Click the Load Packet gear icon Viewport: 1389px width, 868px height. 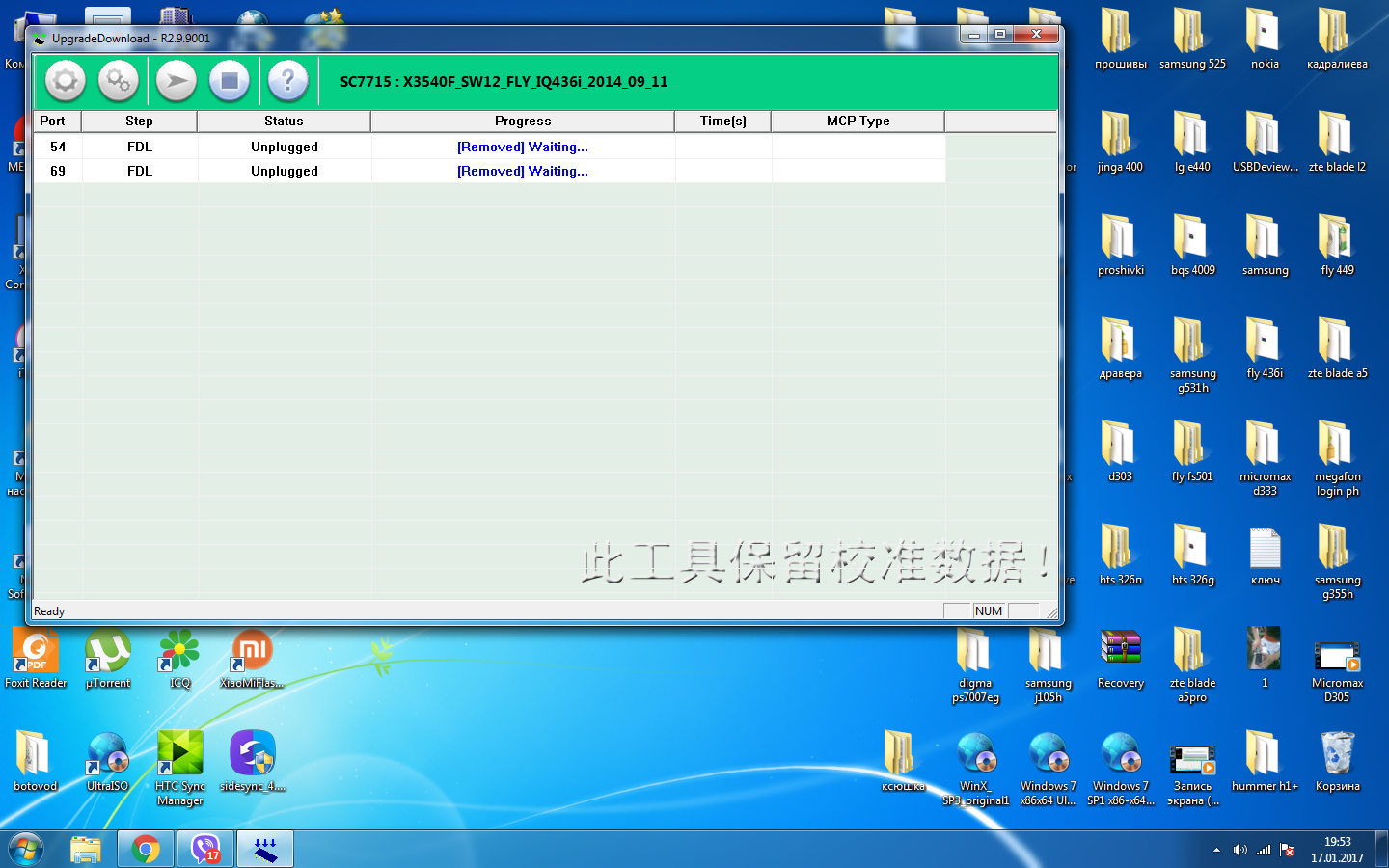66,81
